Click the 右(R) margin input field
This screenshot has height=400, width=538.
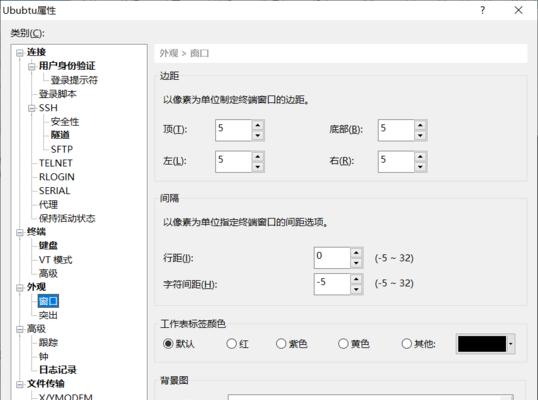396,162
